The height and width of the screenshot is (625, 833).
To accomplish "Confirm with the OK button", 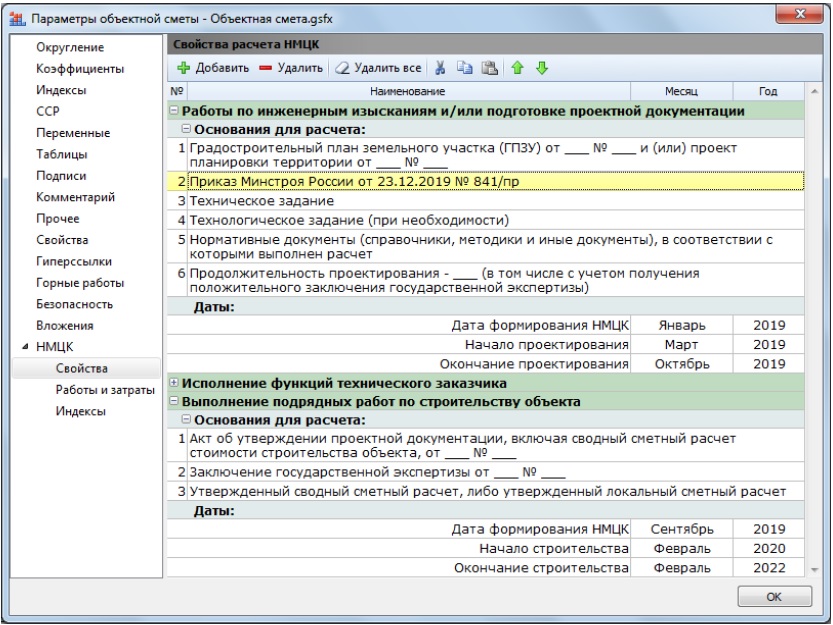I will 775,596.
